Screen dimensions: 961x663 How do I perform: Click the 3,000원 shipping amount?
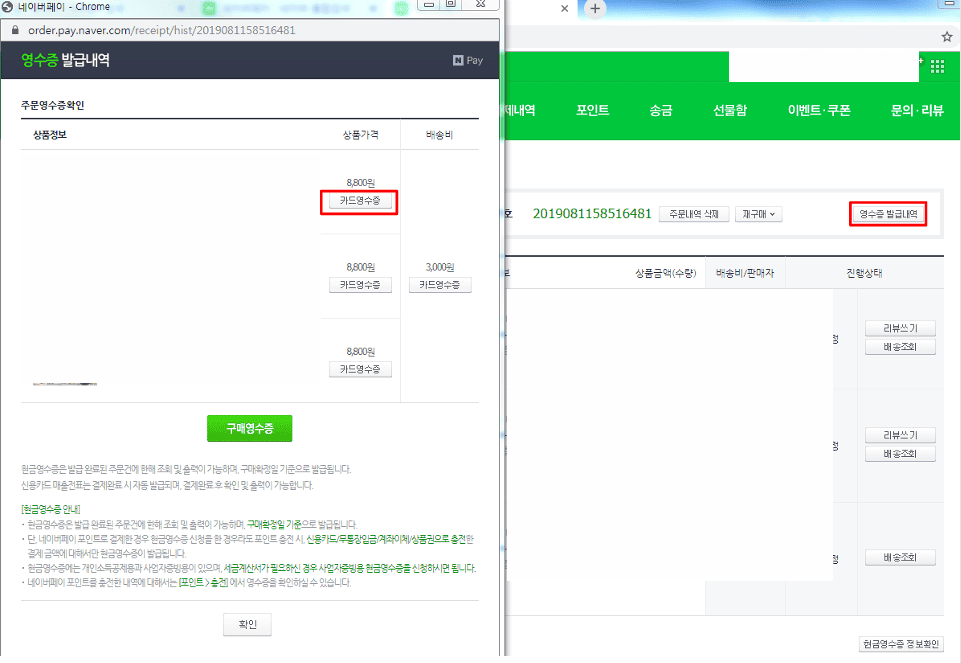pos(440,267)
